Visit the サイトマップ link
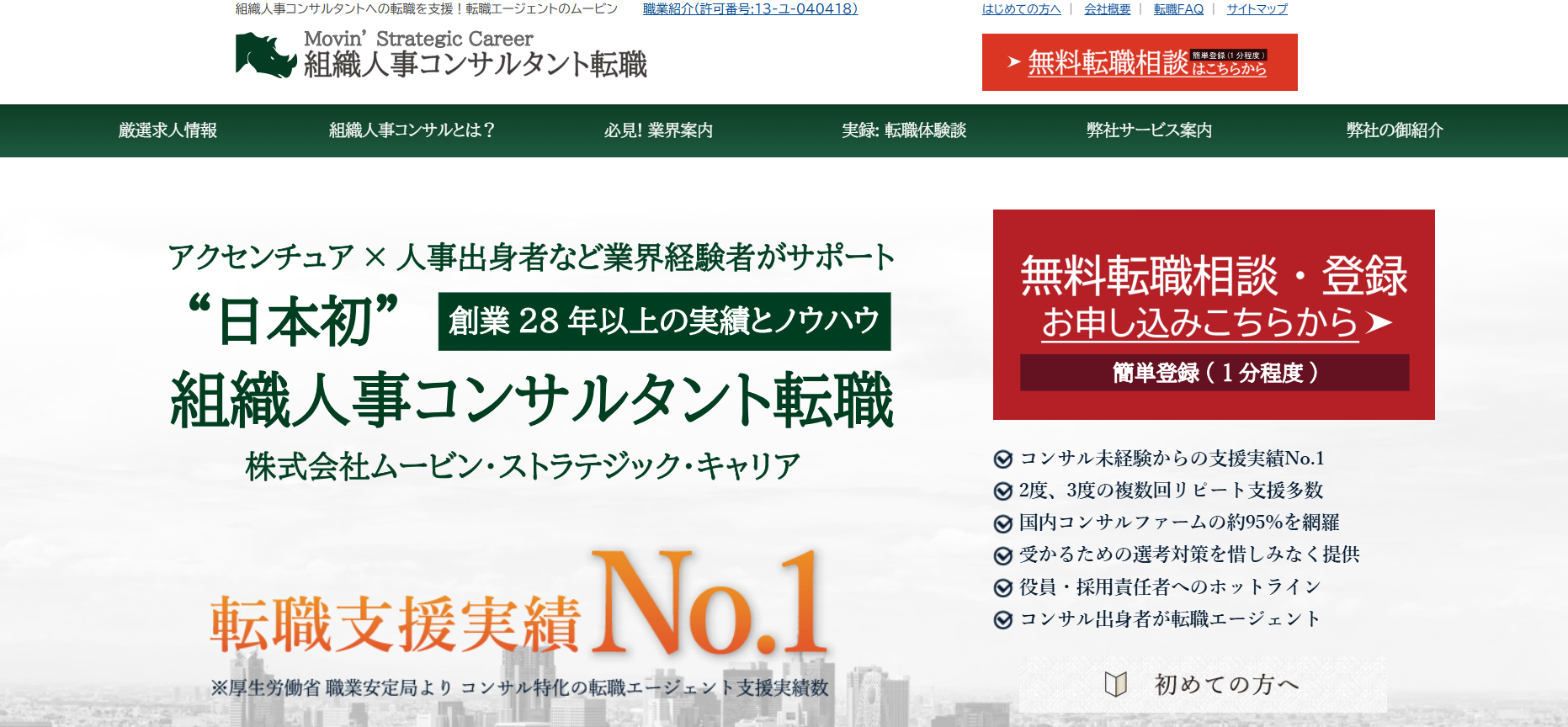The height and width of the screenshot is (727, 1568). (1257, 9)
